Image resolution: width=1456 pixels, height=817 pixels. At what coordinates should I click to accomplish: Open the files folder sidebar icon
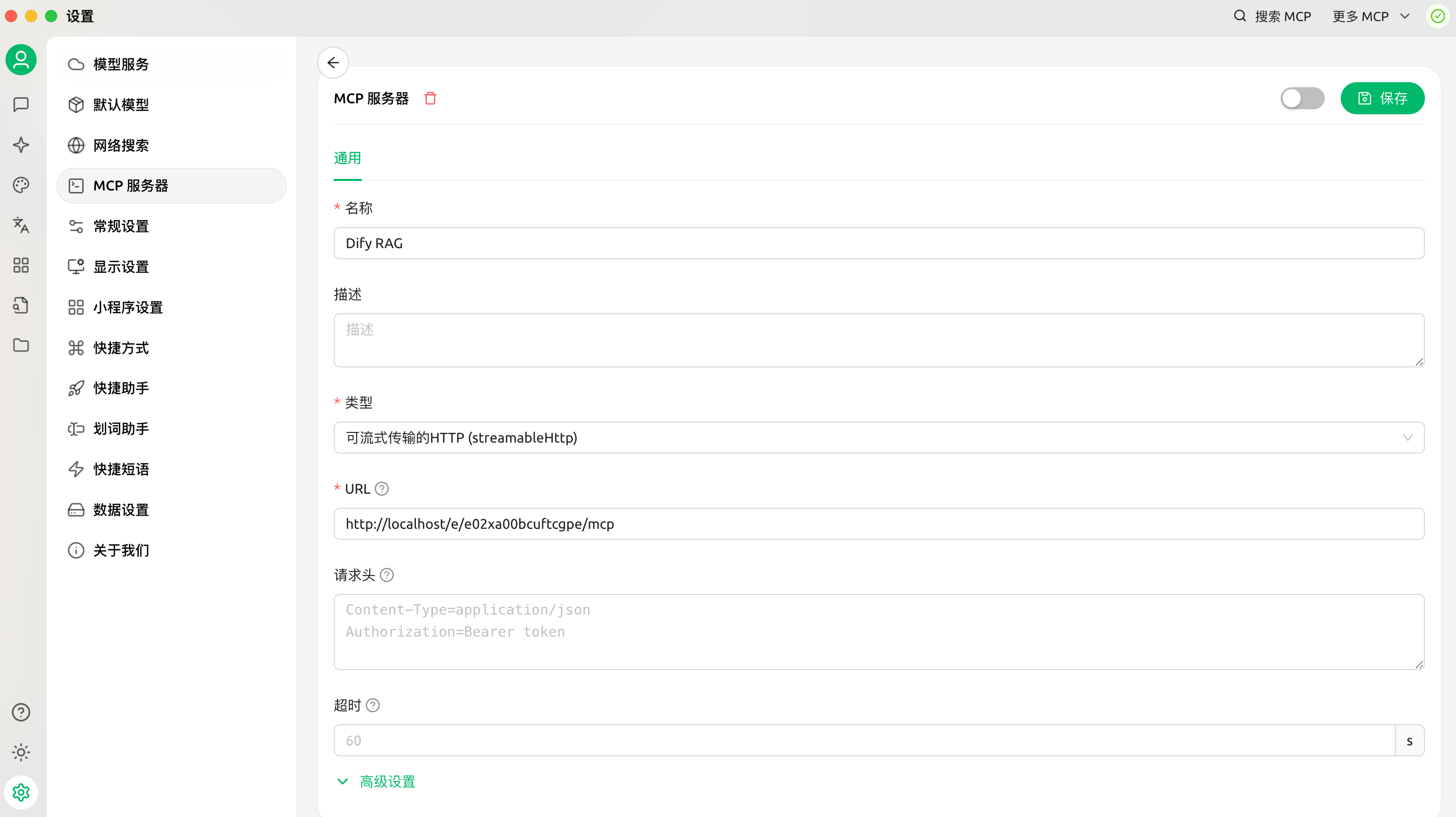coord(21,345)
